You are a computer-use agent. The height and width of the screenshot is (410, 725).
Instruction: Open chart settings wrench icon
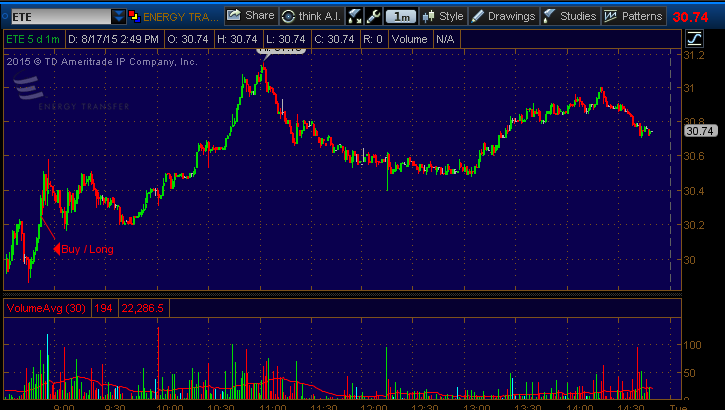(373, 16)
